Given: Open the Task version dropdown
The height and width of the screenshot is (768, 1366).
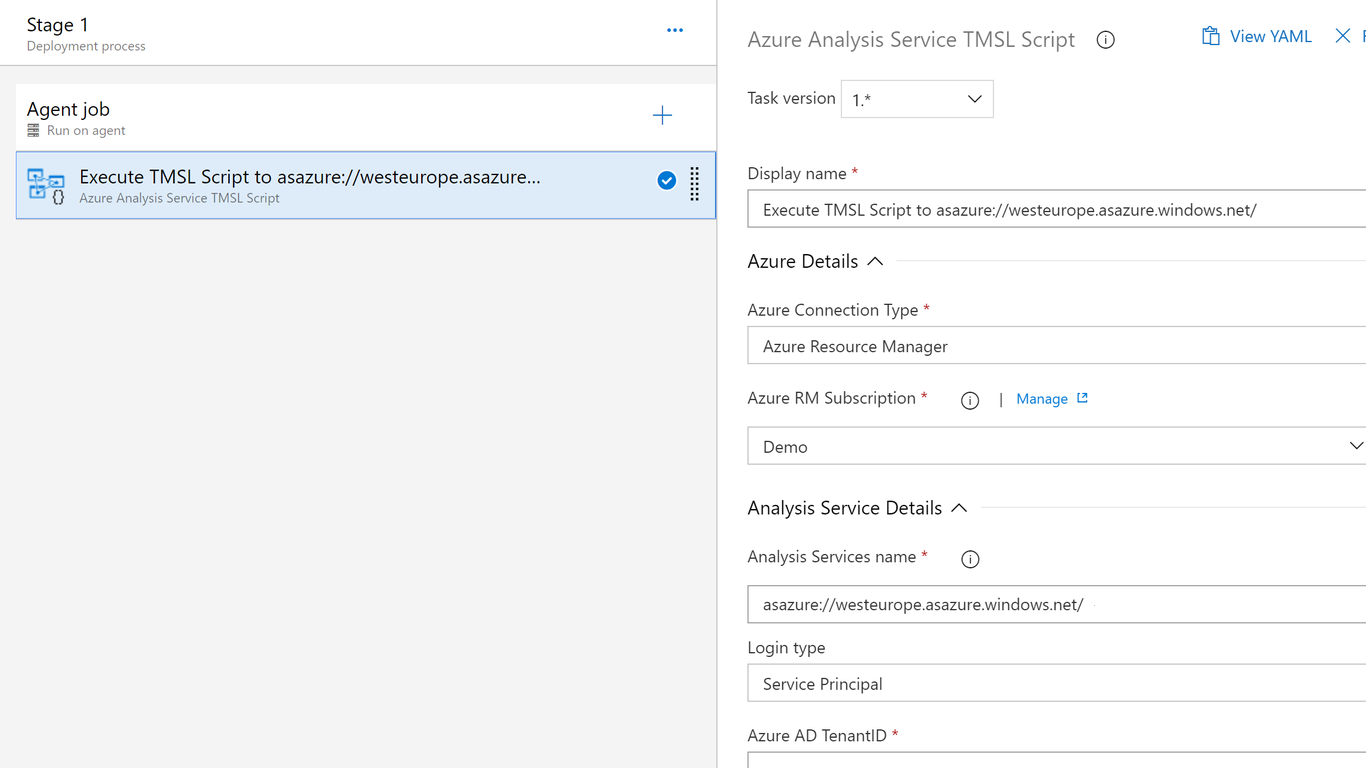Looking at the screenshot, I should coord(917,99).
